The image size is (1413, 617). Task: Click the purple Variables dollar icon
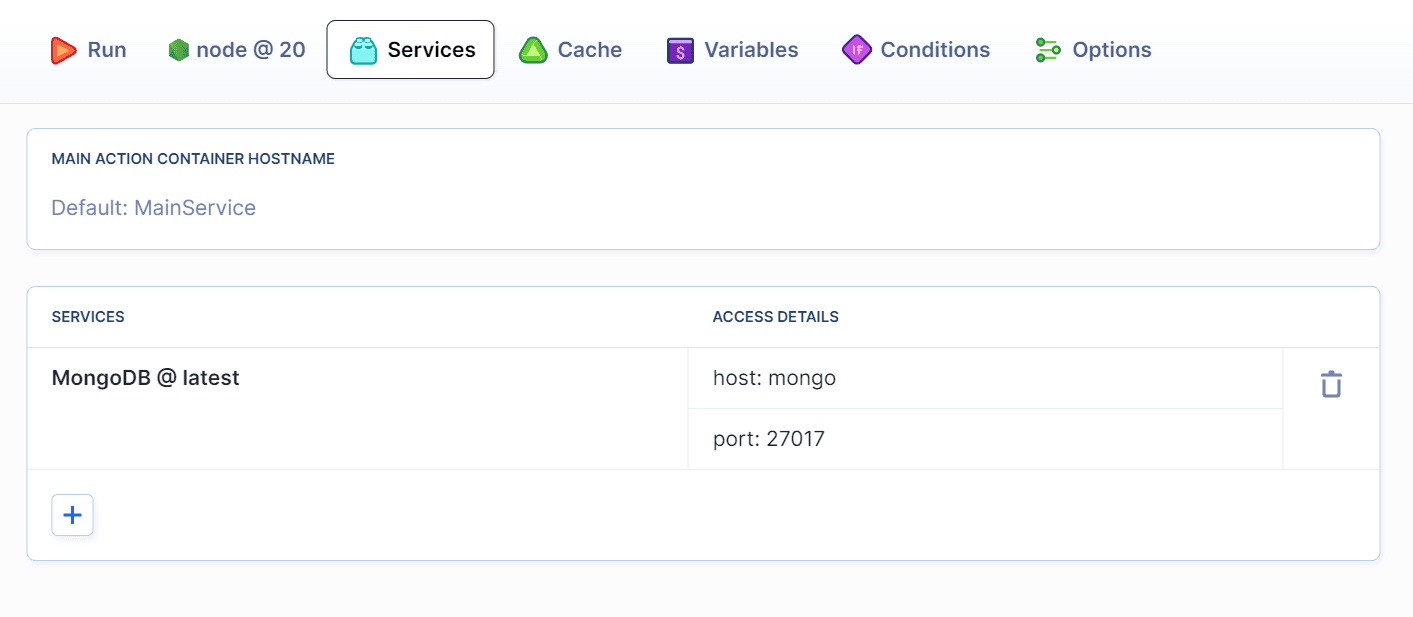(680, 49)
